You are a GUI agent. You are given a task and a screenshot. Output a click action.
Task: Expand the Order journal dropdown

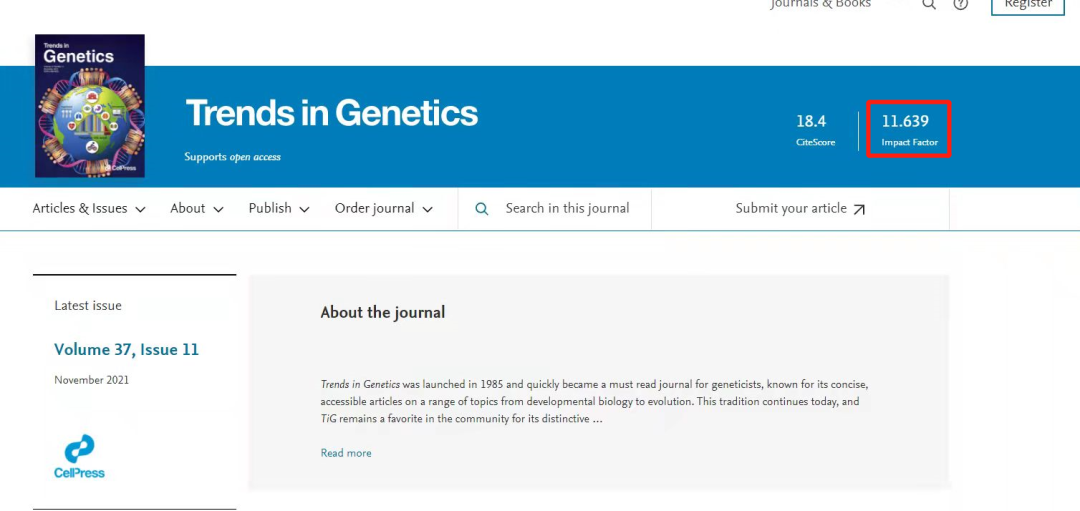click(384, 209)
